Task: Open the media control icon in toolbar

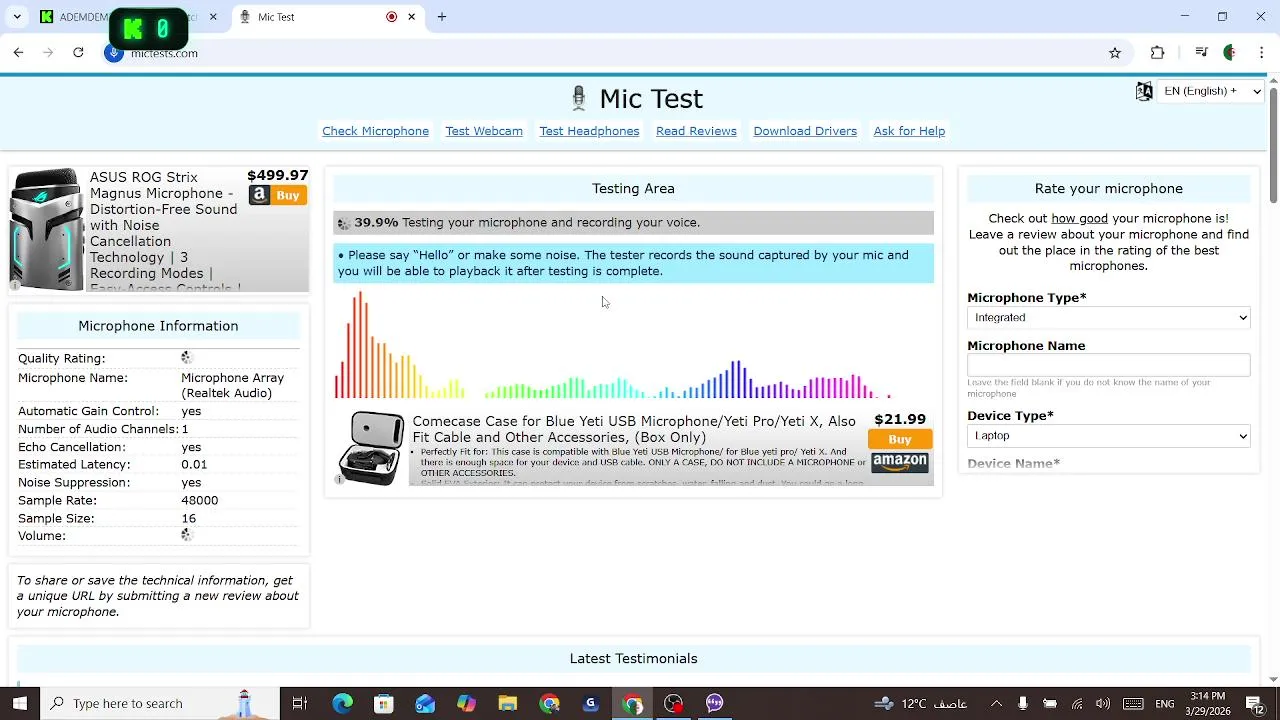Action: coord(1201,53)
